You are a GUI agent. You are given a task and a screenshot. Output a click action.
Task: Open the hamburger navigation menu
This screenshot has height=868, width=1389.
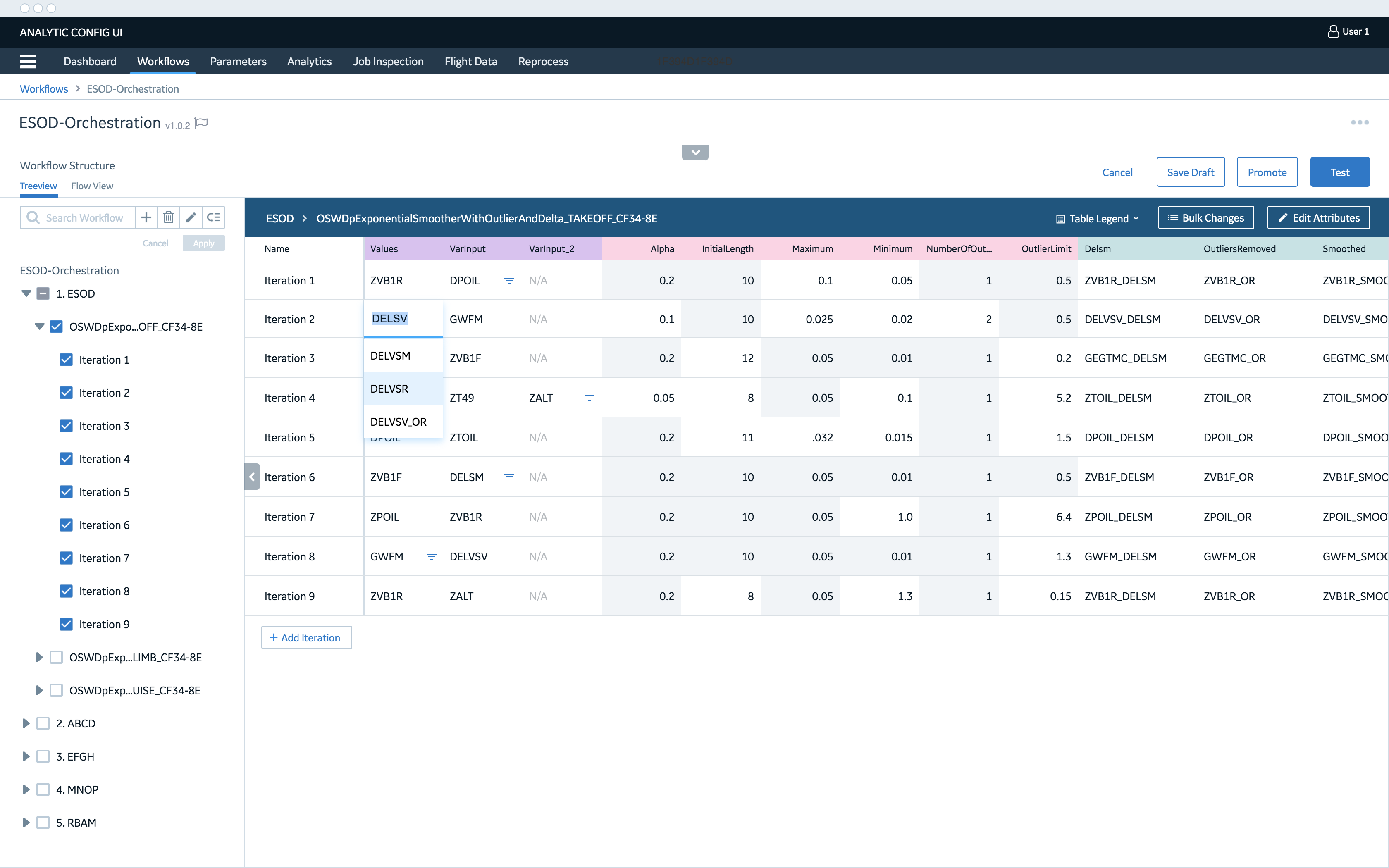coord(28,62)
